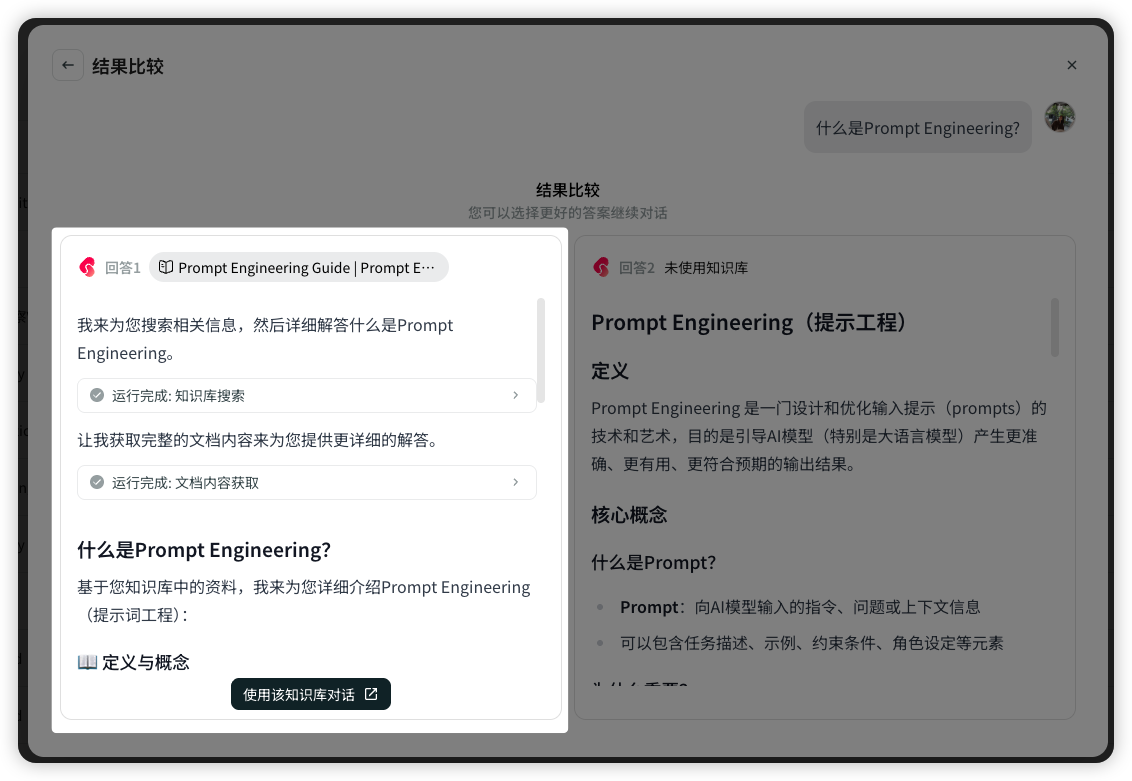Click the scrollbar in the 回答2 panel
Screen dimensions: 1132x781
point(1054,327)
